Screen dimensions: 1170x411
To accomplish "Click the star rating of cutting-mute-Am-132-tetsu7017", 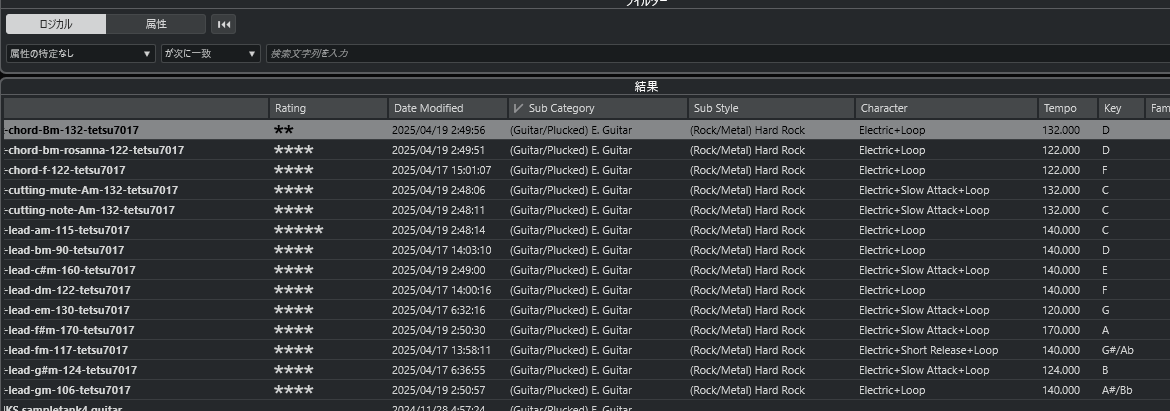I will click(x=294, y=190).
